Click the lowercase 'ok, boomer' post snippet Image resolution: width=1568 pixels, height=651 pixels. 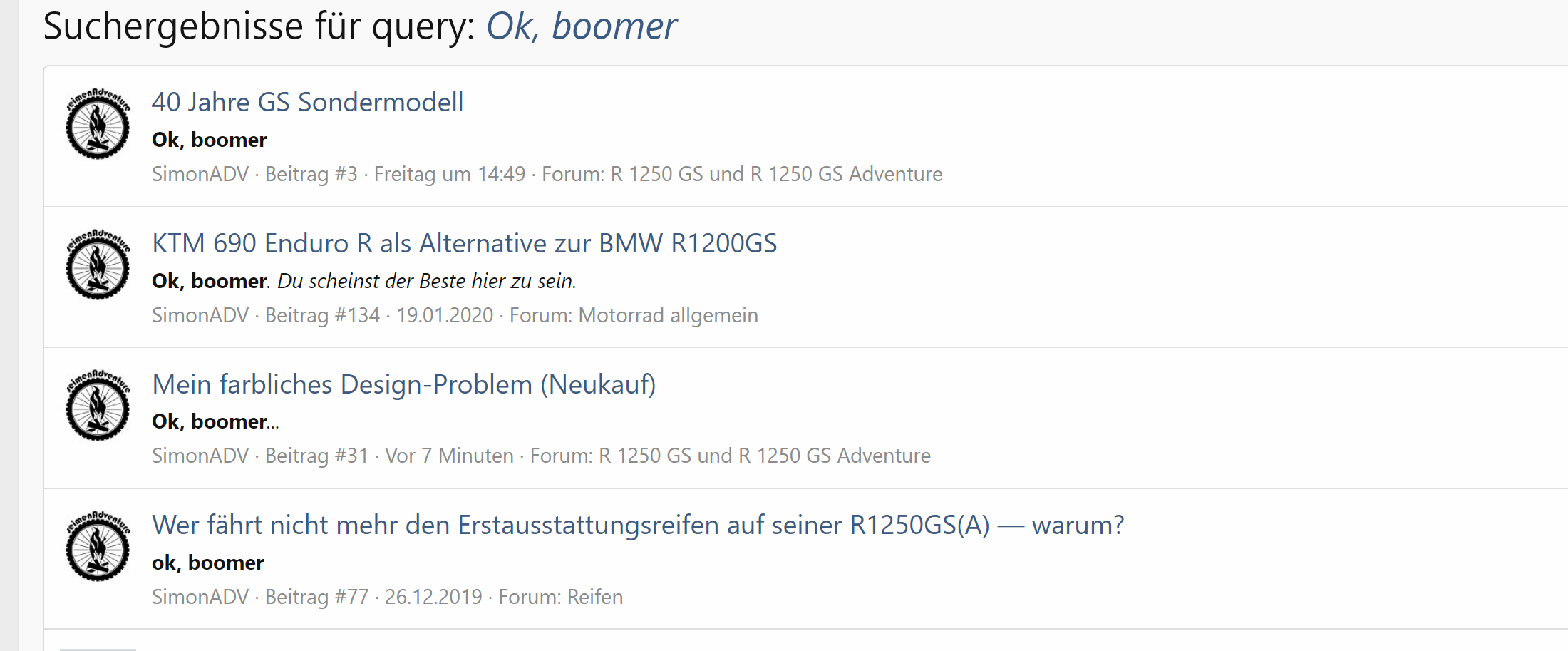pyautogui.click(x=207, y=563)
